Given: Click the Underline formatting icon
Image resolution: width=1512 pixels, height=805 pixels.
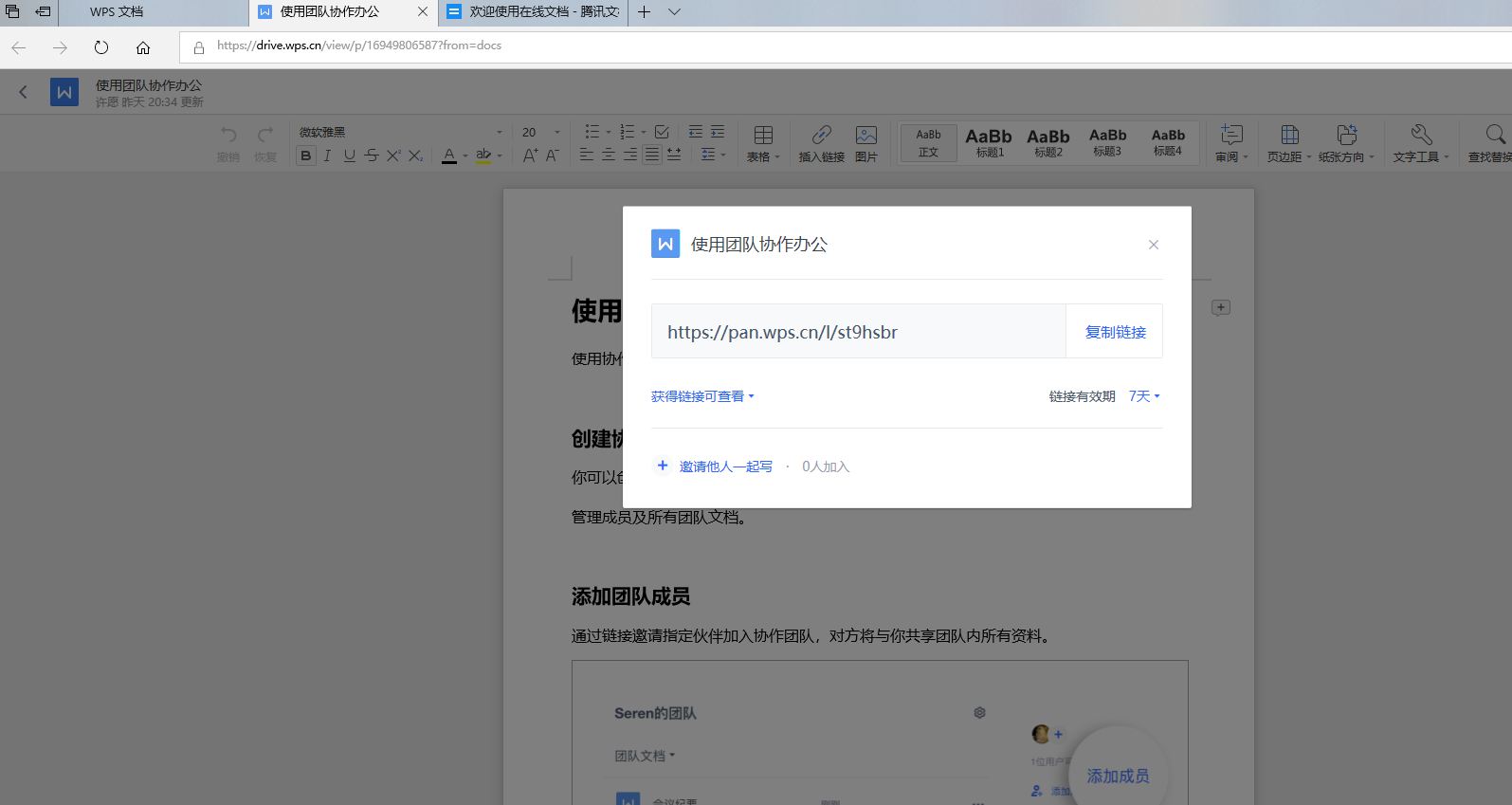Looking at the screenshot, I should point(349,156).
